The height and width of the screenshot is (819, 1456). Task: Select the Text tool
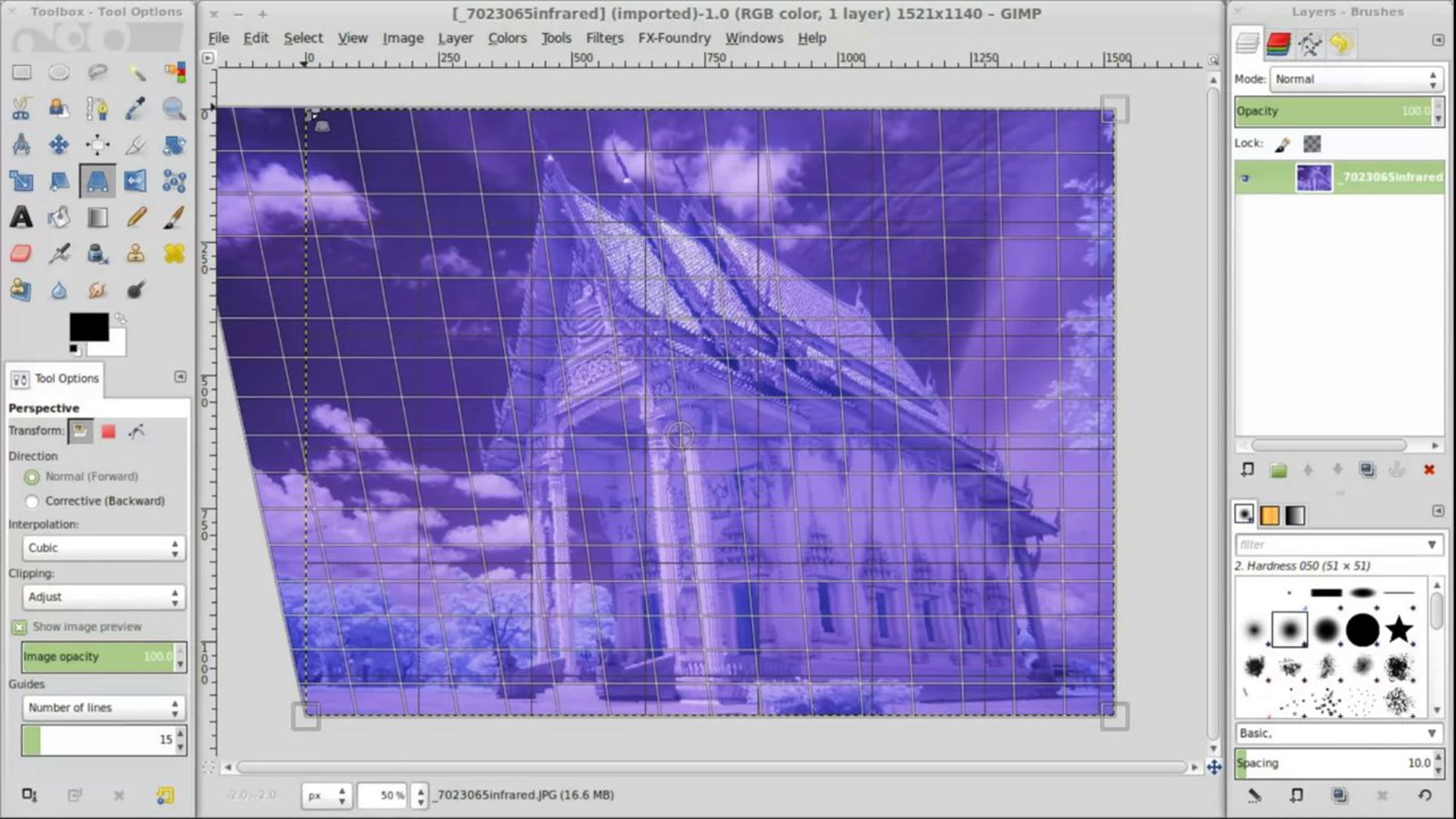21,217
